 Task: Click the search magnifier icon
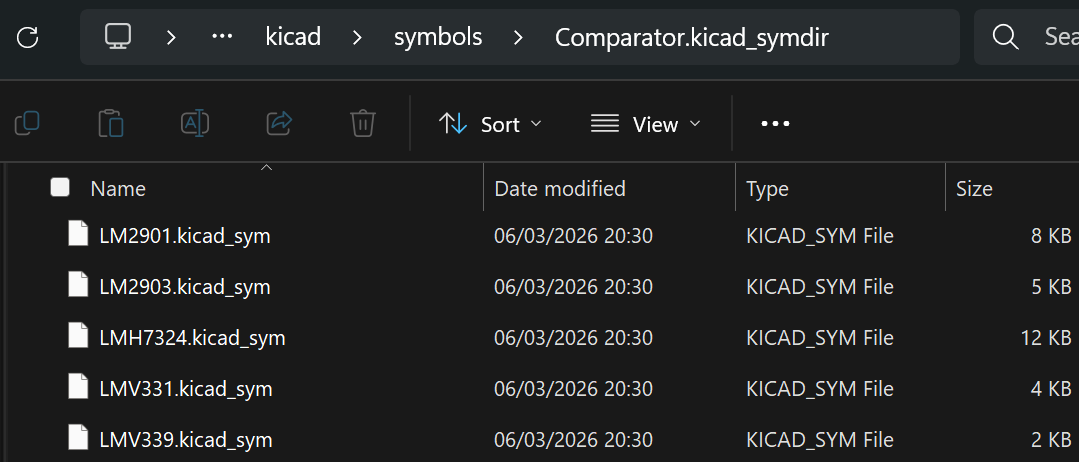pyautogui.click(x=1004, y=38)
